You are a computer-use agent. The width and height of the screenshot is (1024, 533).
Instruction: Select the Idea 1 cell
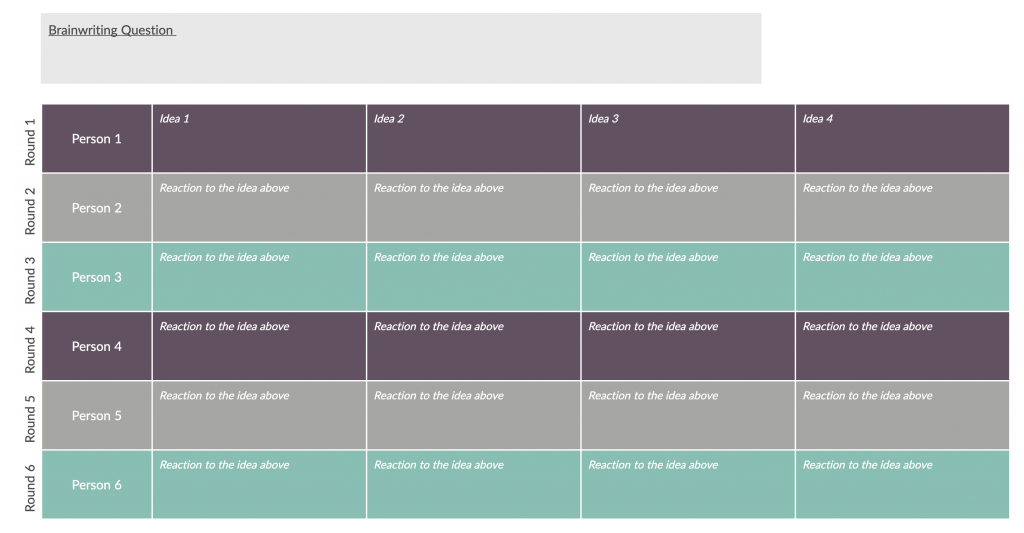pyautogui.click(x=259, y=138)
